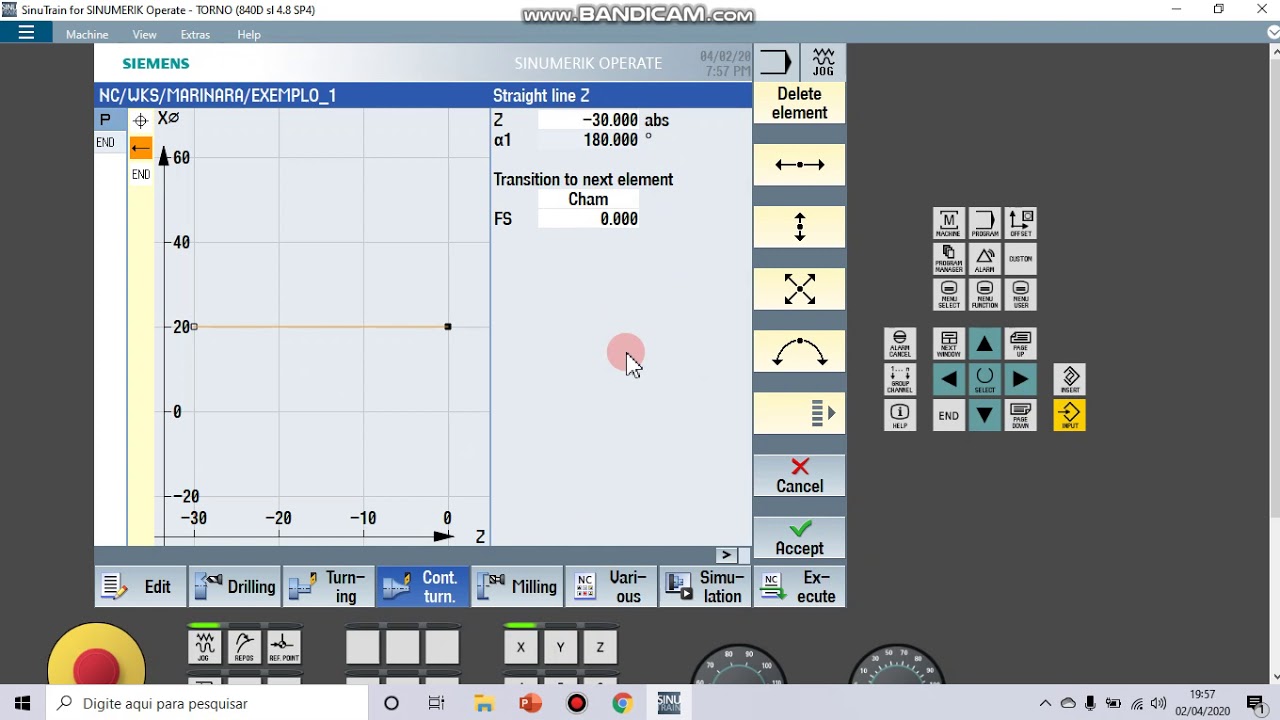Click the cursor right arrow key
The width and height of the screenshot is (1280, 720).
1020,379
